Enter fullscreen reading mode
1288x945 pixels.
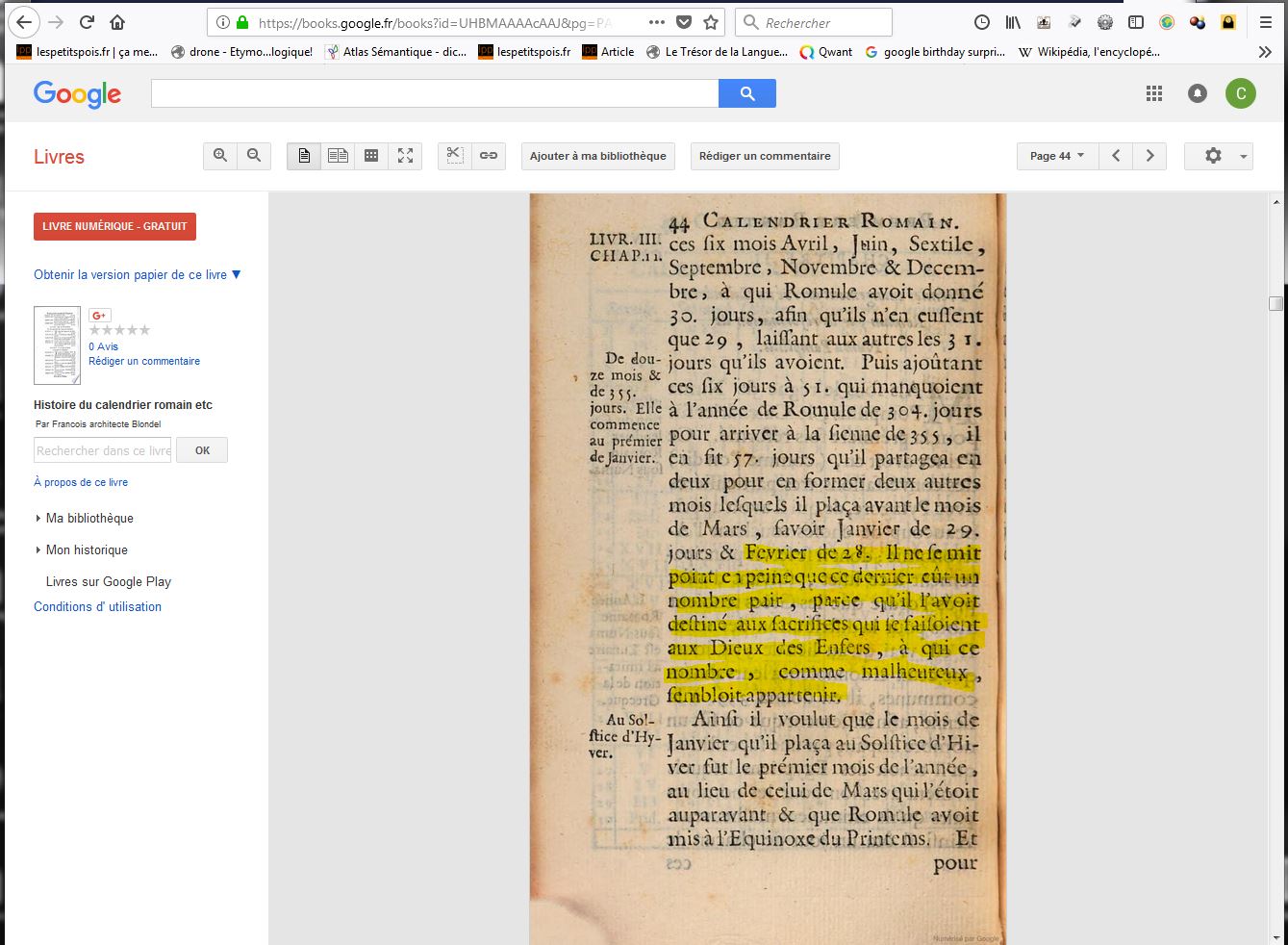pos(405,156)
